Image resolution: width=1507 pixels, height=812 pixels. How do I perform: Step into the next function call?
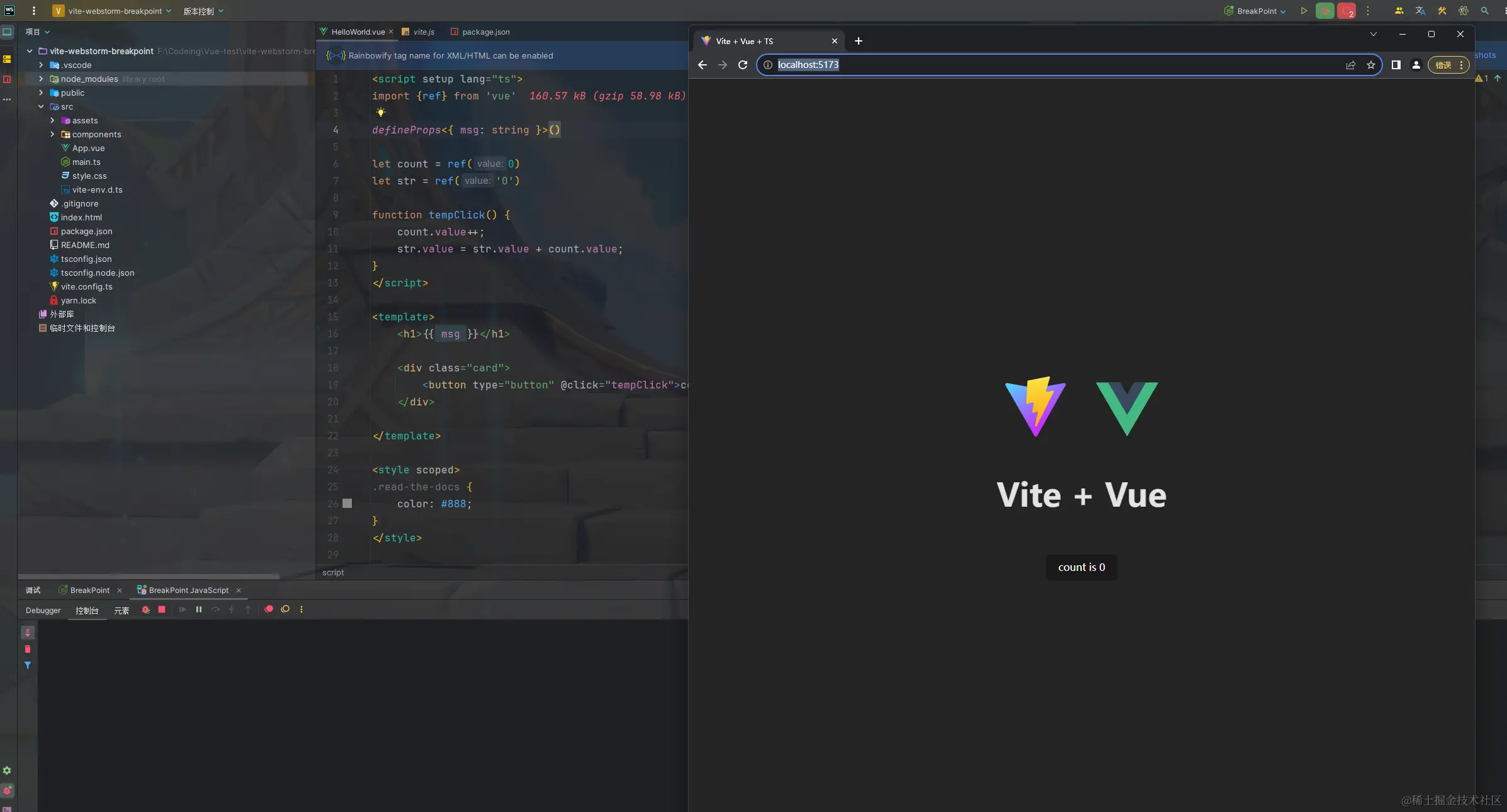coord(231,609)
